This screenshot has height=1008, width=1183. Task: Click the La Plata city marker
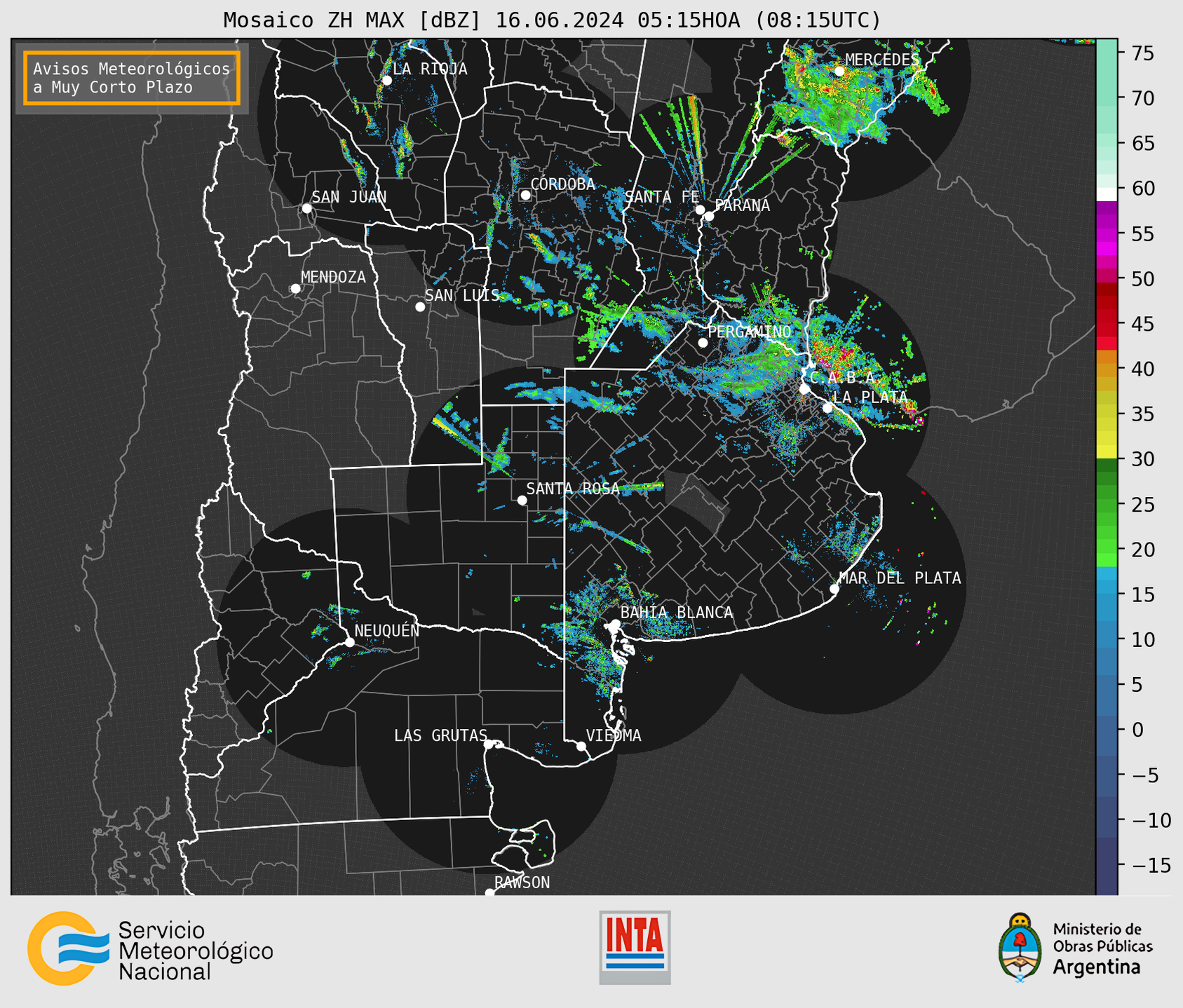[827, 407]
